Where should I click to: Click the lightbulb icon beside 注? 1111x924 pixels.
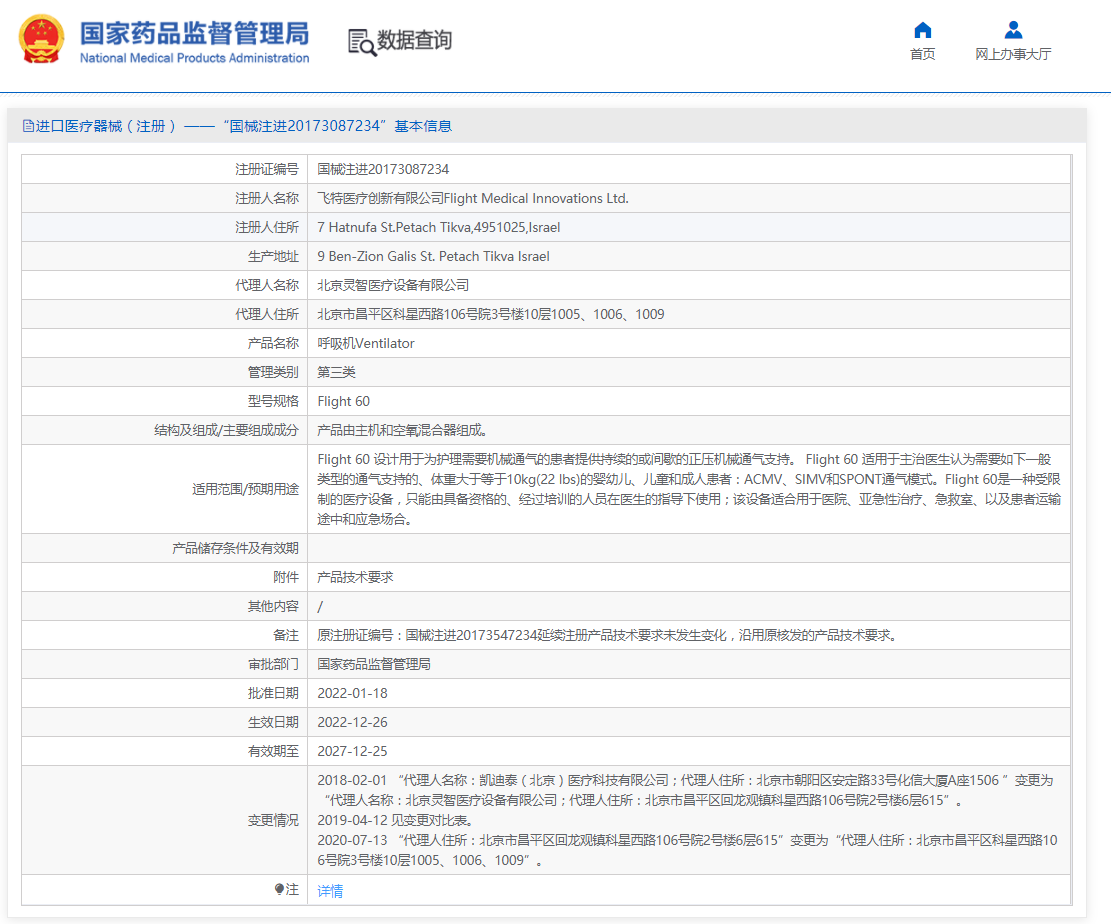tap(279, 890)
